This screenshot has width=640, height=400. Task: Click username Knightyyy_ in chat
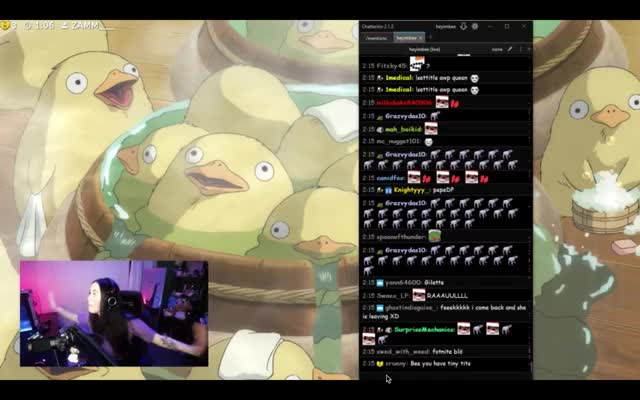point(411,190)
